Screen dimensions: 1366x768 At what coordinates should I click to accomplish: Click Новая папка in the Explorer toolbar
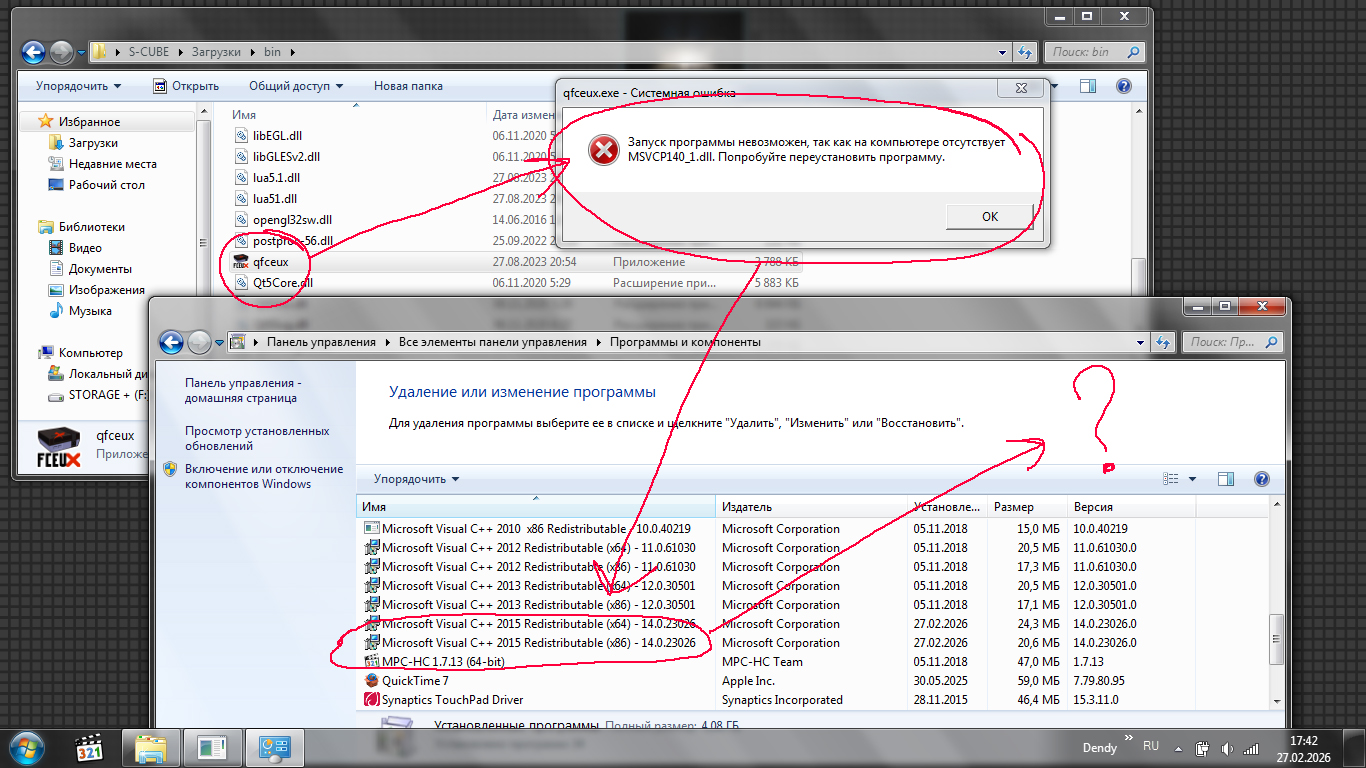coord(408,86)
